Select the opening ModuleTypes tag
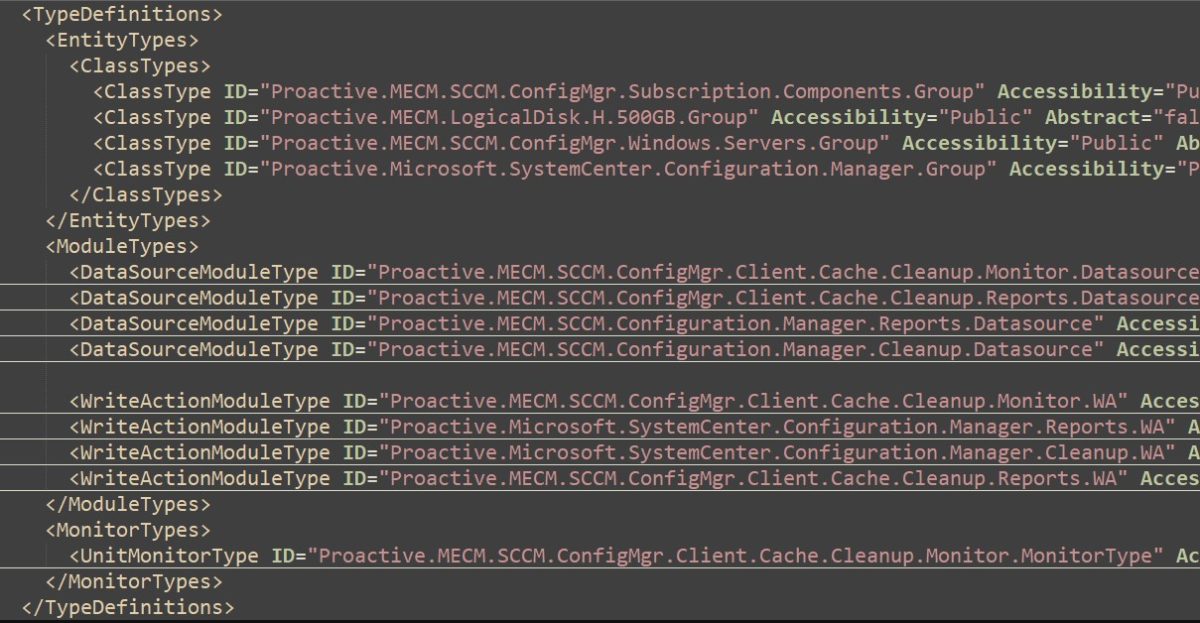Screen dimensions: 1200x623 tap(122, 247)
